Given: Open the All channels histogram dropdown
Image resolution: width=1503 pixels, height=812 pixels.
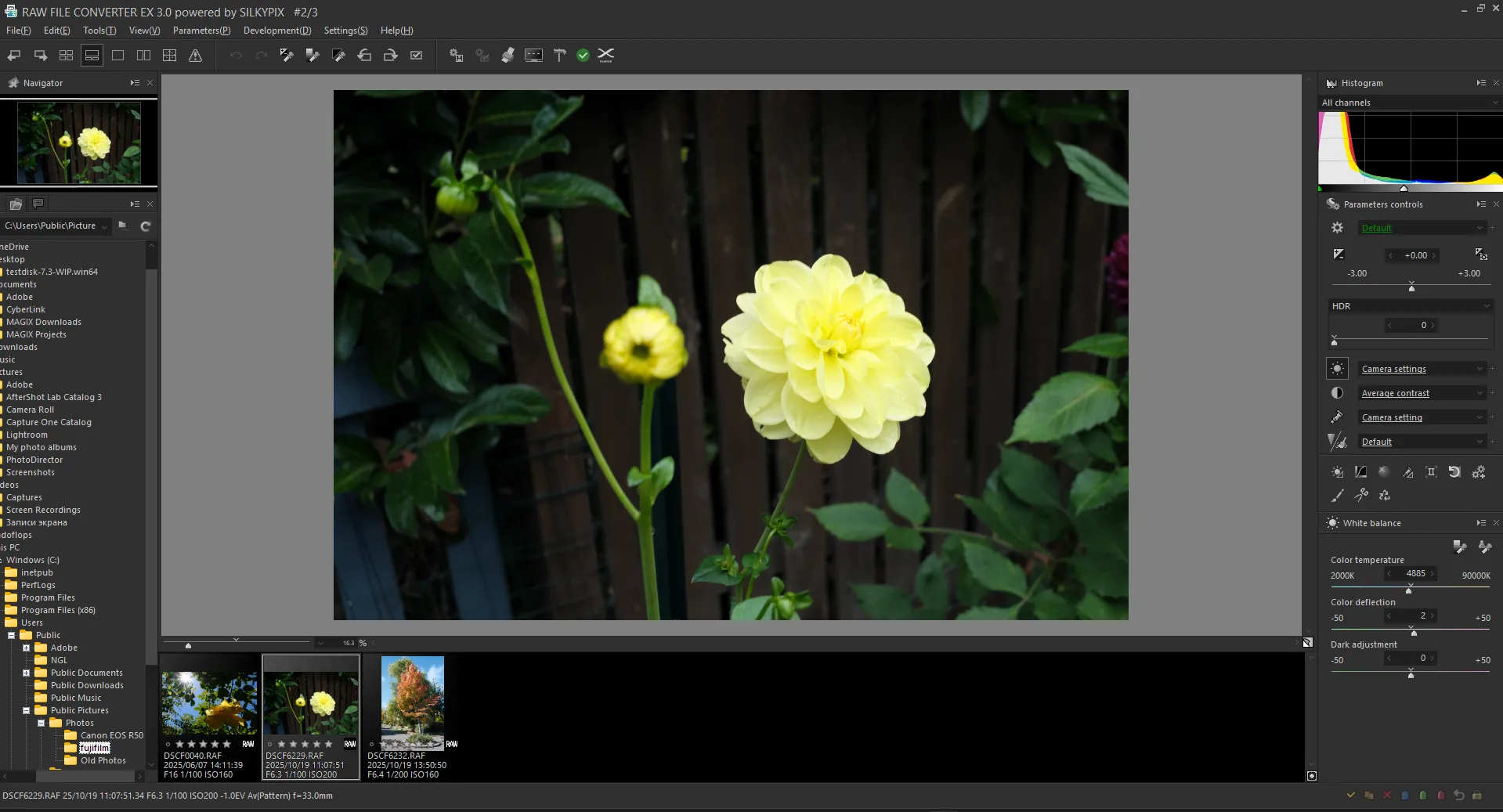Looking at the screenshot, I should 1407,103.
